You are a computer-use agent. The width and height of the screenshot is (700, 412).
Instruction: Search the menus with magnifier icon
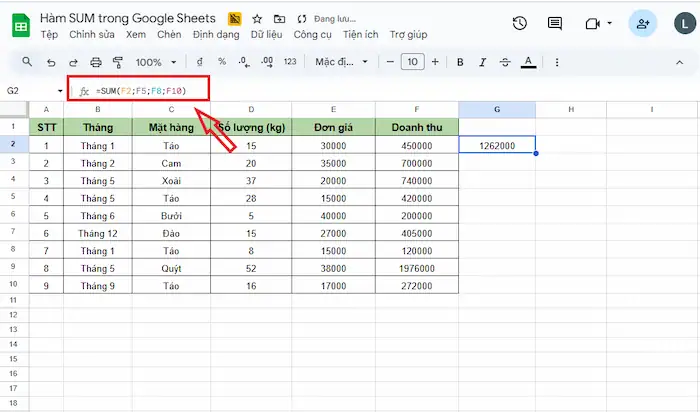pyautogui.click(x=27, y=62)
